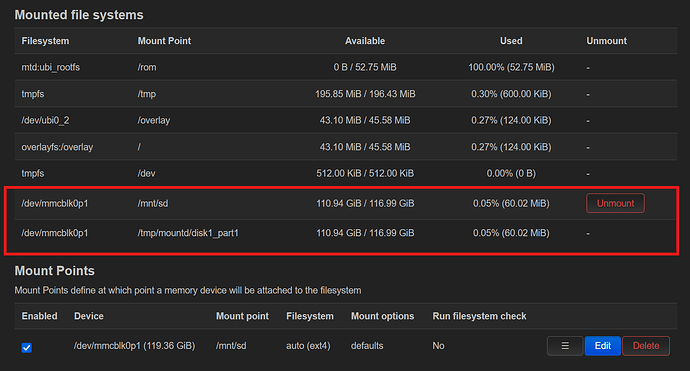Click the Mount options column header
This screenshot has width=690, height=371.
pyautogui.click(x=382, y=316)
